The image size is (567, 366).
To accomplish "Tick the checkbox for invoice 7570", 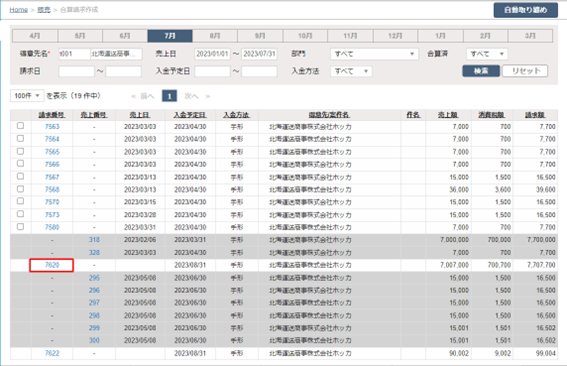I will (x=21, y=201).
